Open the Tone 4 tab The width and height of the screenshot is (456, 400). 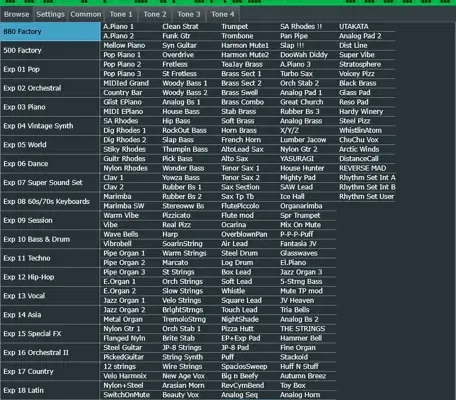click(x=222, y=14)
